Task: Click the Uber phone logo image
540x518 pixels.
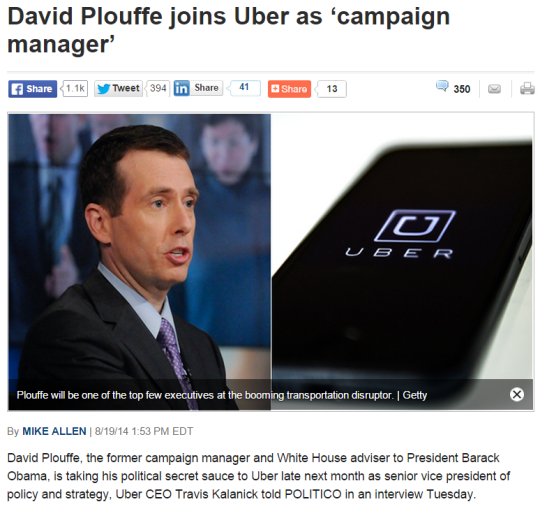Action: pyautogui.click(x=402, y=262)
